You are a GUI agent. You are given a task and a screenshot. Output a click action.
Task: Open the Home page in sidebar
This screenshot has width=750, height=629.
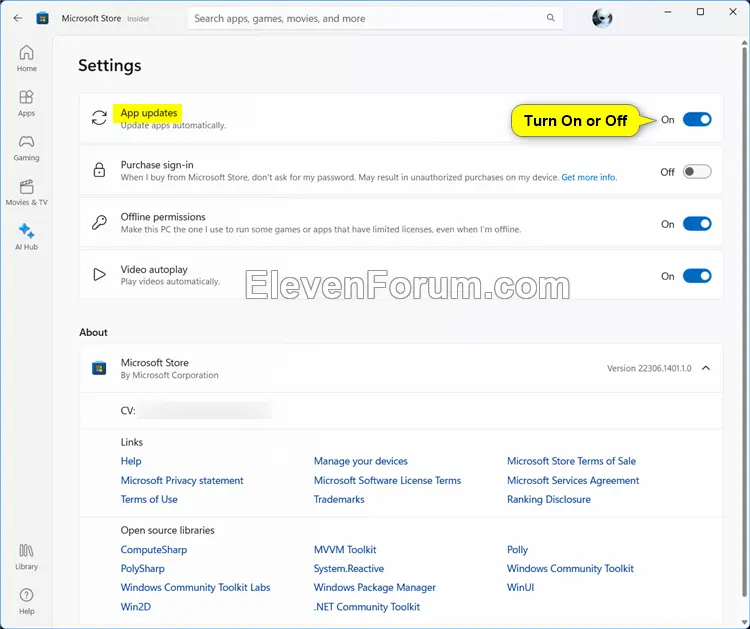click(x=26, y=58)
